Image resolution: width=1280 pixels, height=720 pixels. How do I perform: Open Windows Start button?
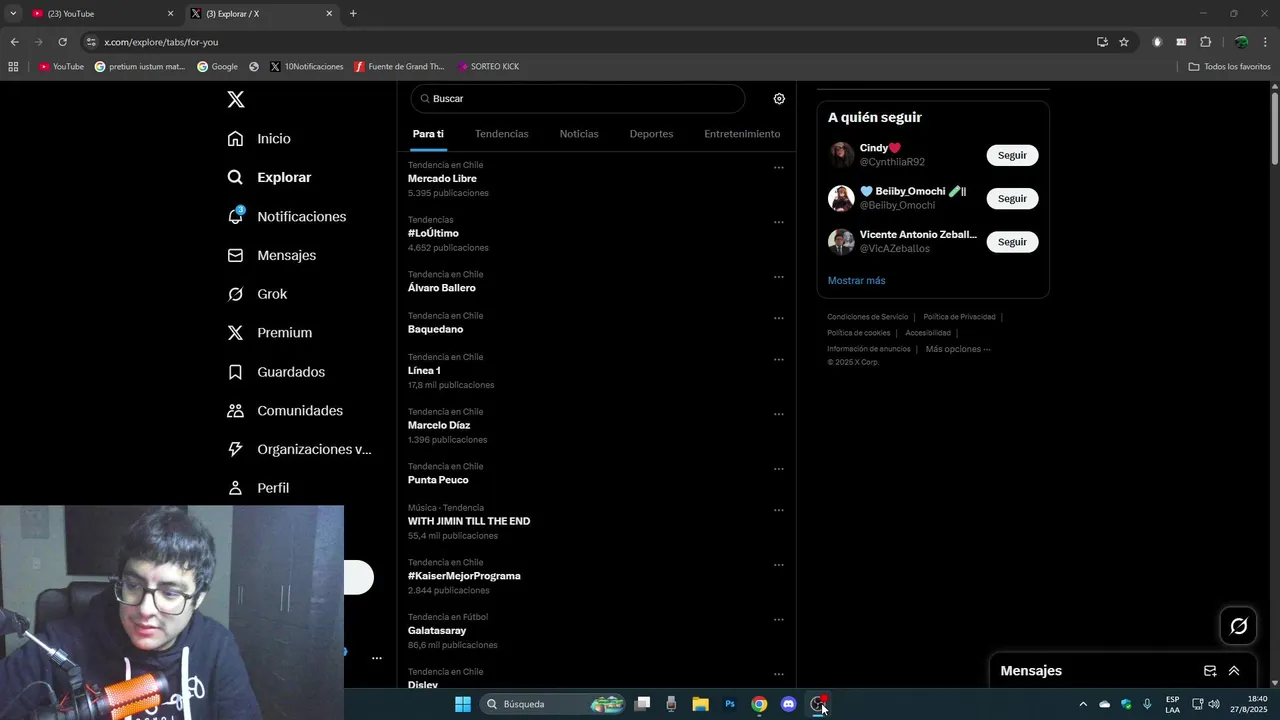(x=463, y=704)
